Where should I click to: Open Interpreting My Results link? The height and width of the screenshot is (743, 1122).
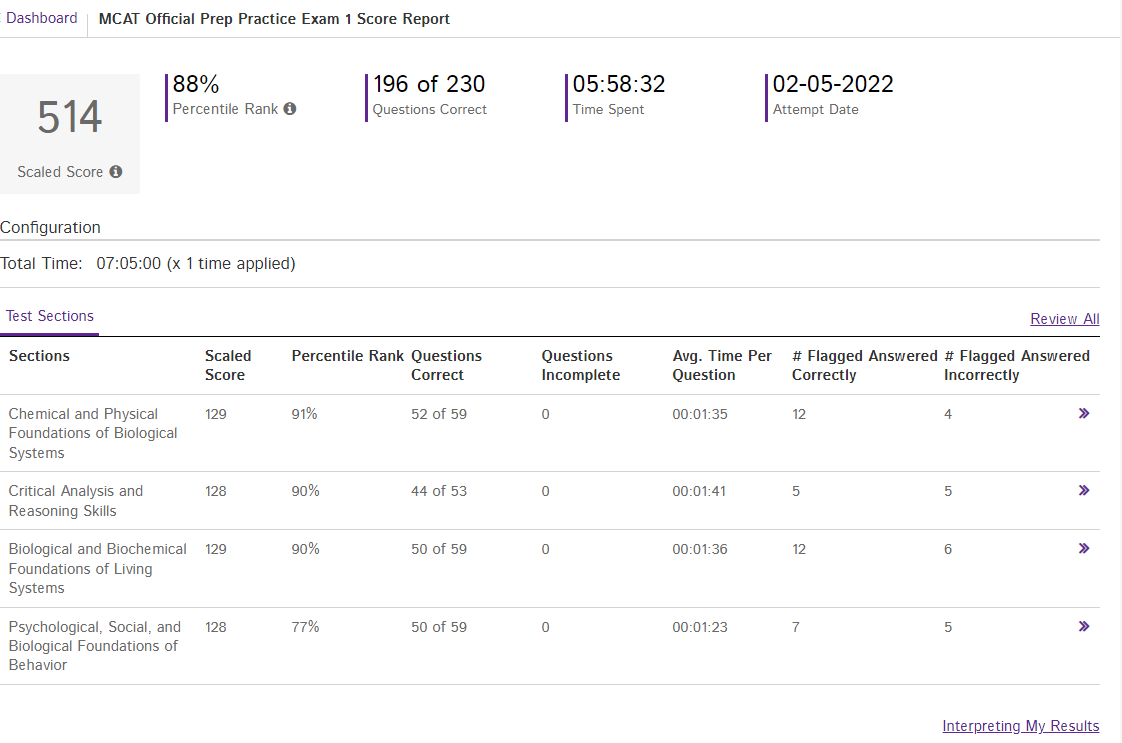pos(1020,726)
